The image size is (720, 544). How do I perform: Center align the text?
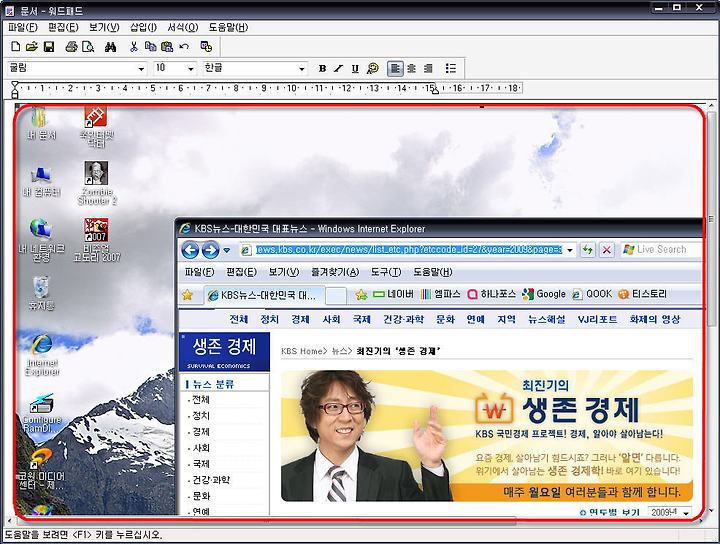(x=411, y=68)
